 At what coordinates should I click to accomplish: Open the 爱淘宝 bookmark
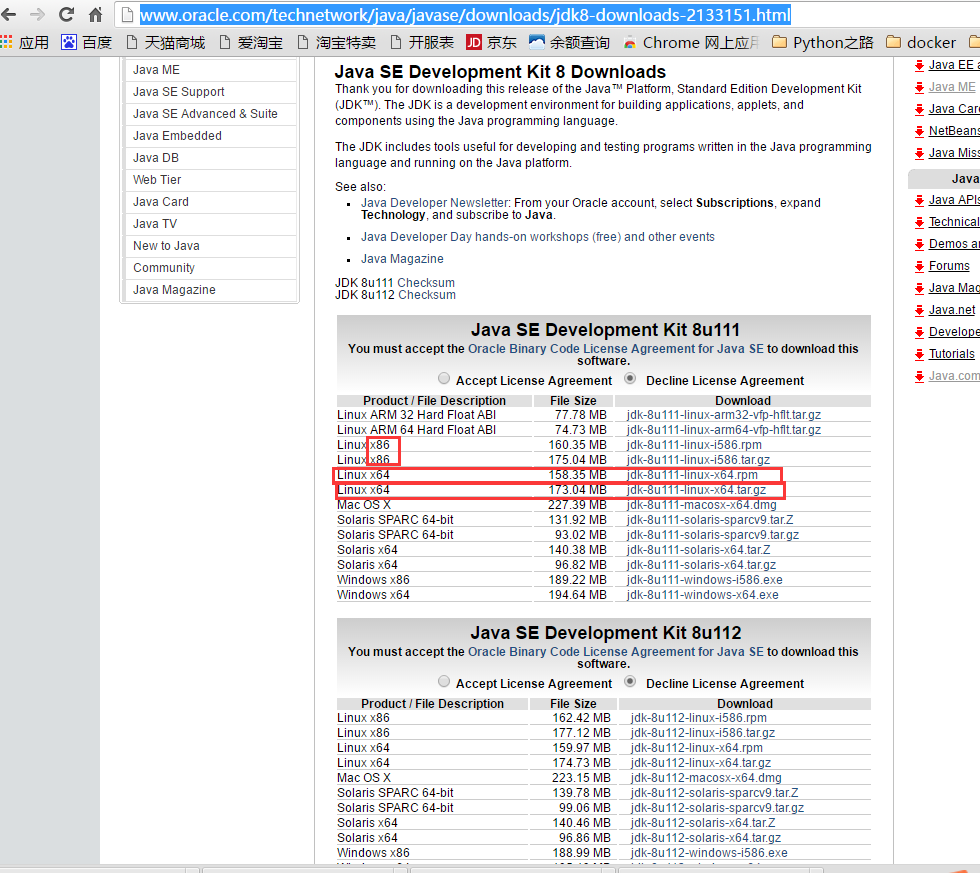pyautogui.click(x=251, y=42)
